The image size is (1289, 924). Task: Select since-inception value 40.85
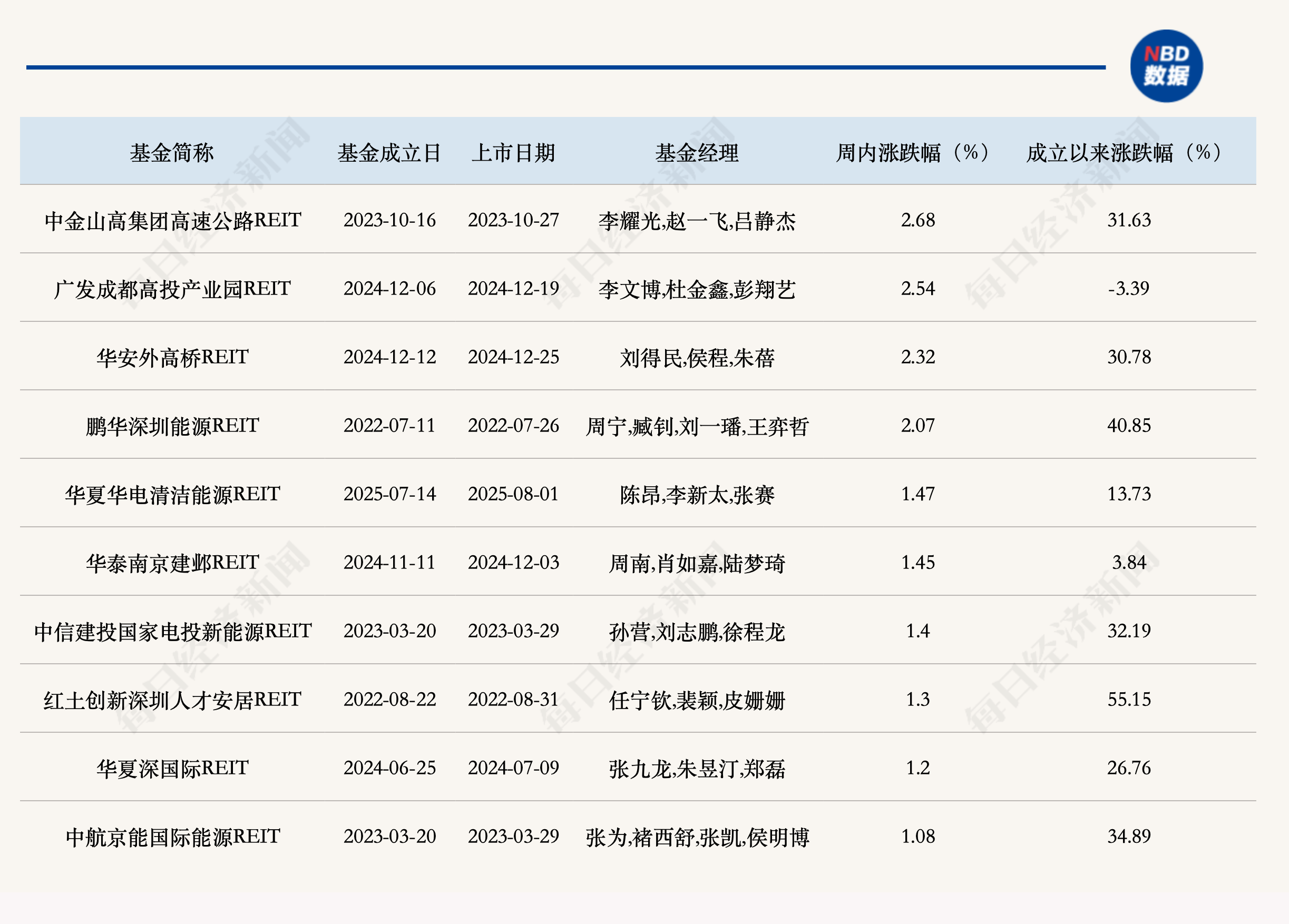click(x=1129, y=426)
